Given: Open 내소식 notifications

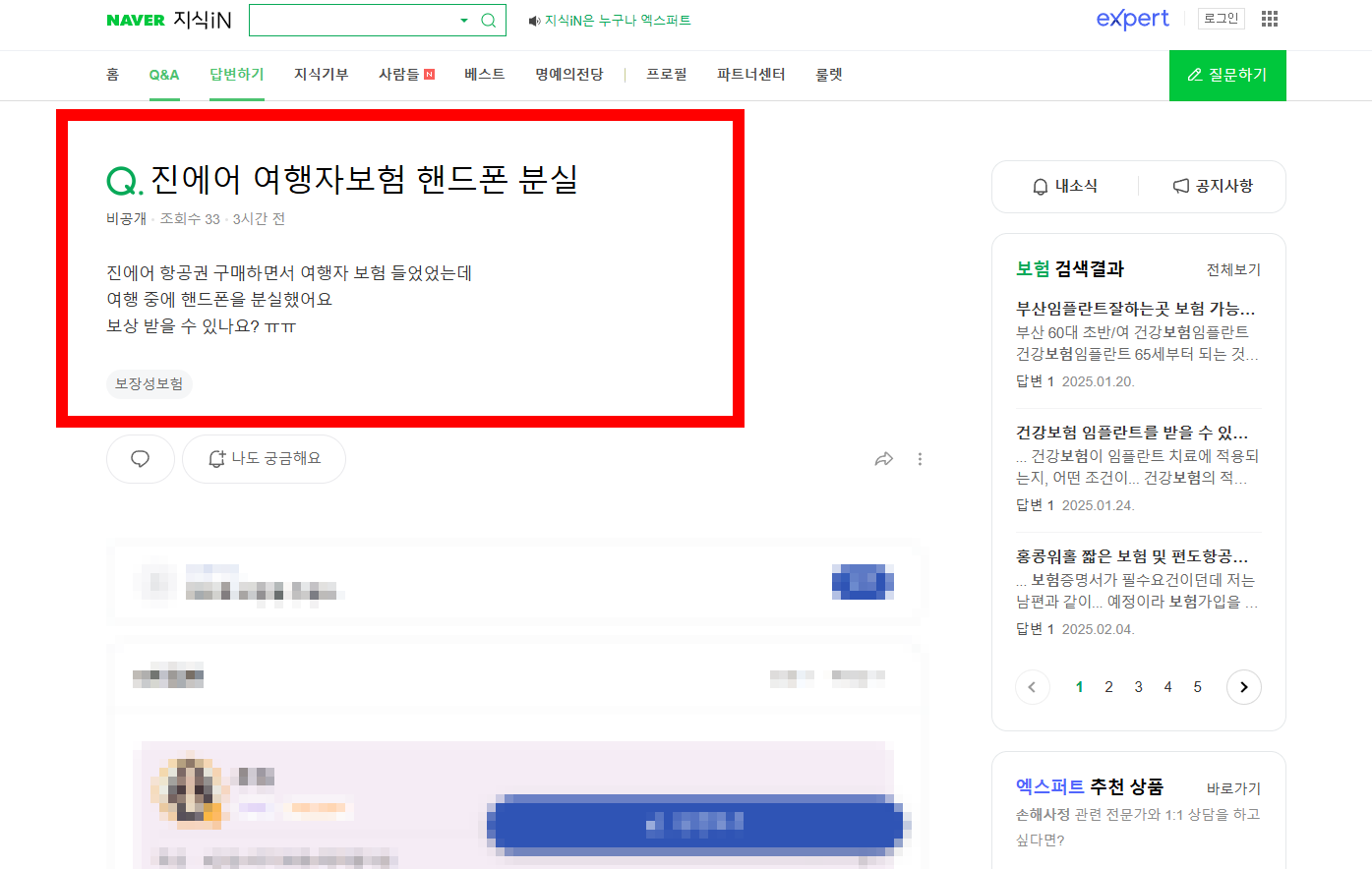Looking at the screenshot, I should click(x=1065, y=186).
